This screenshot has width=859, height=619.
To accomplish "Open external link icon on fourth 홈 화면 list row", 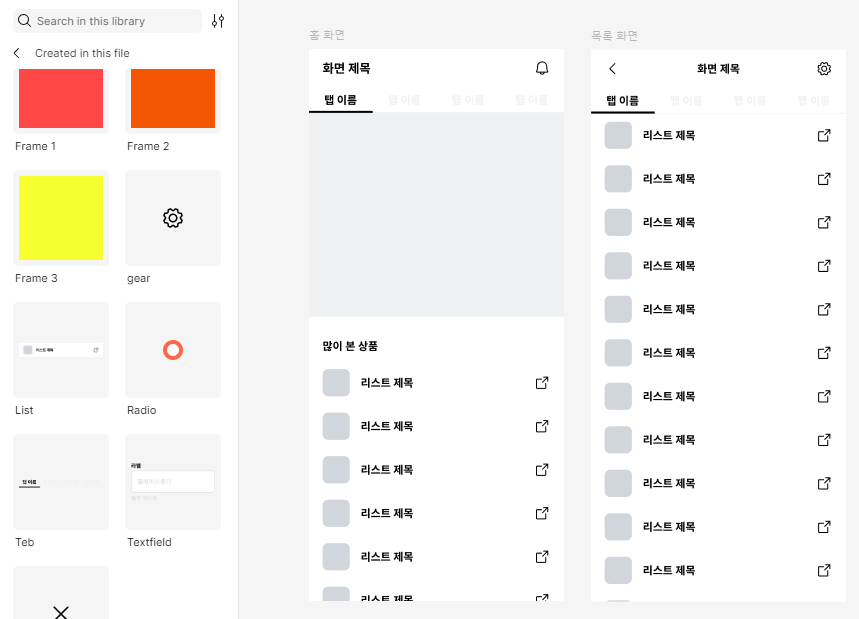I will coord(542,513).
